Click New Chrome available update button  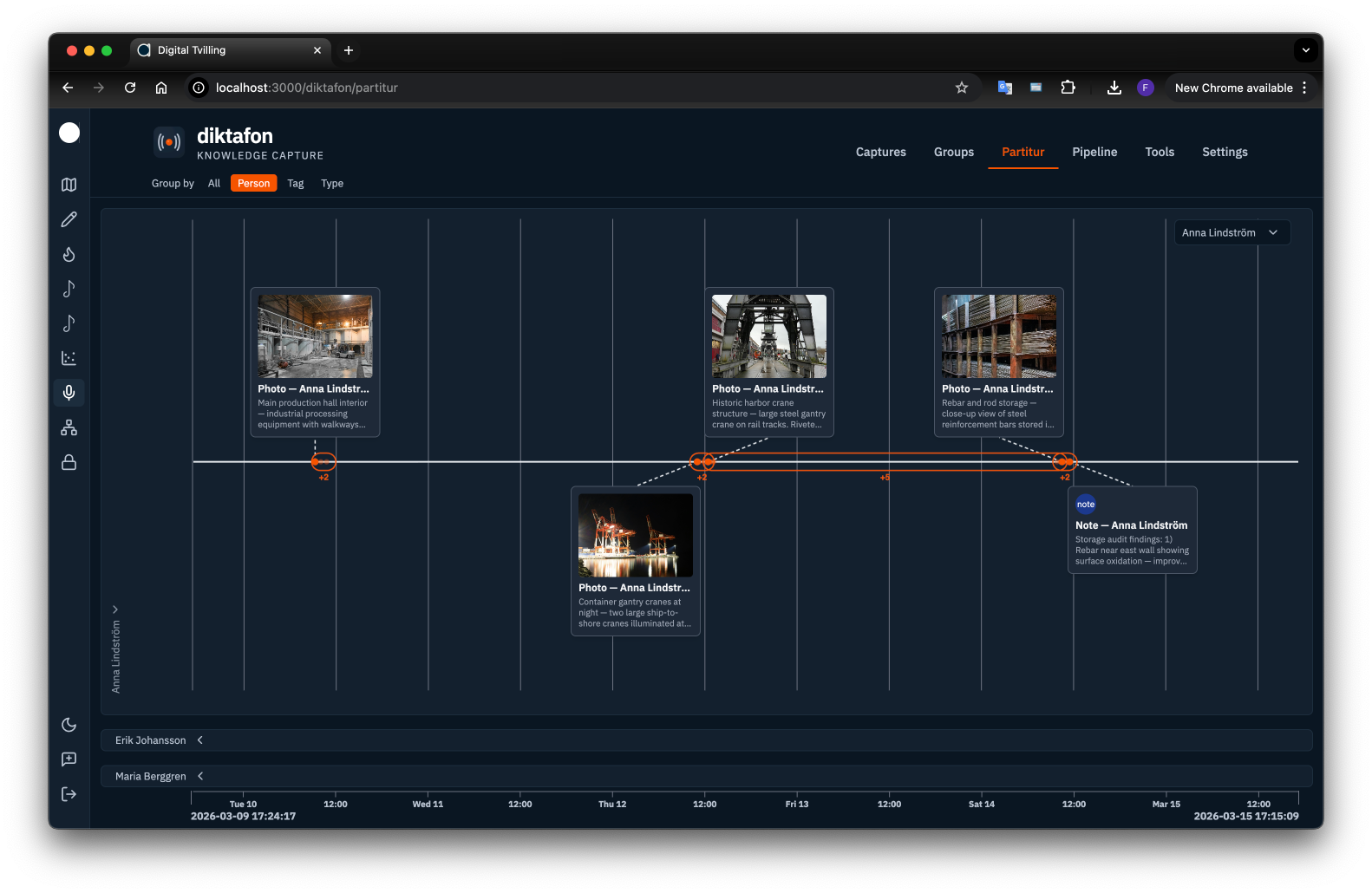1233,88
